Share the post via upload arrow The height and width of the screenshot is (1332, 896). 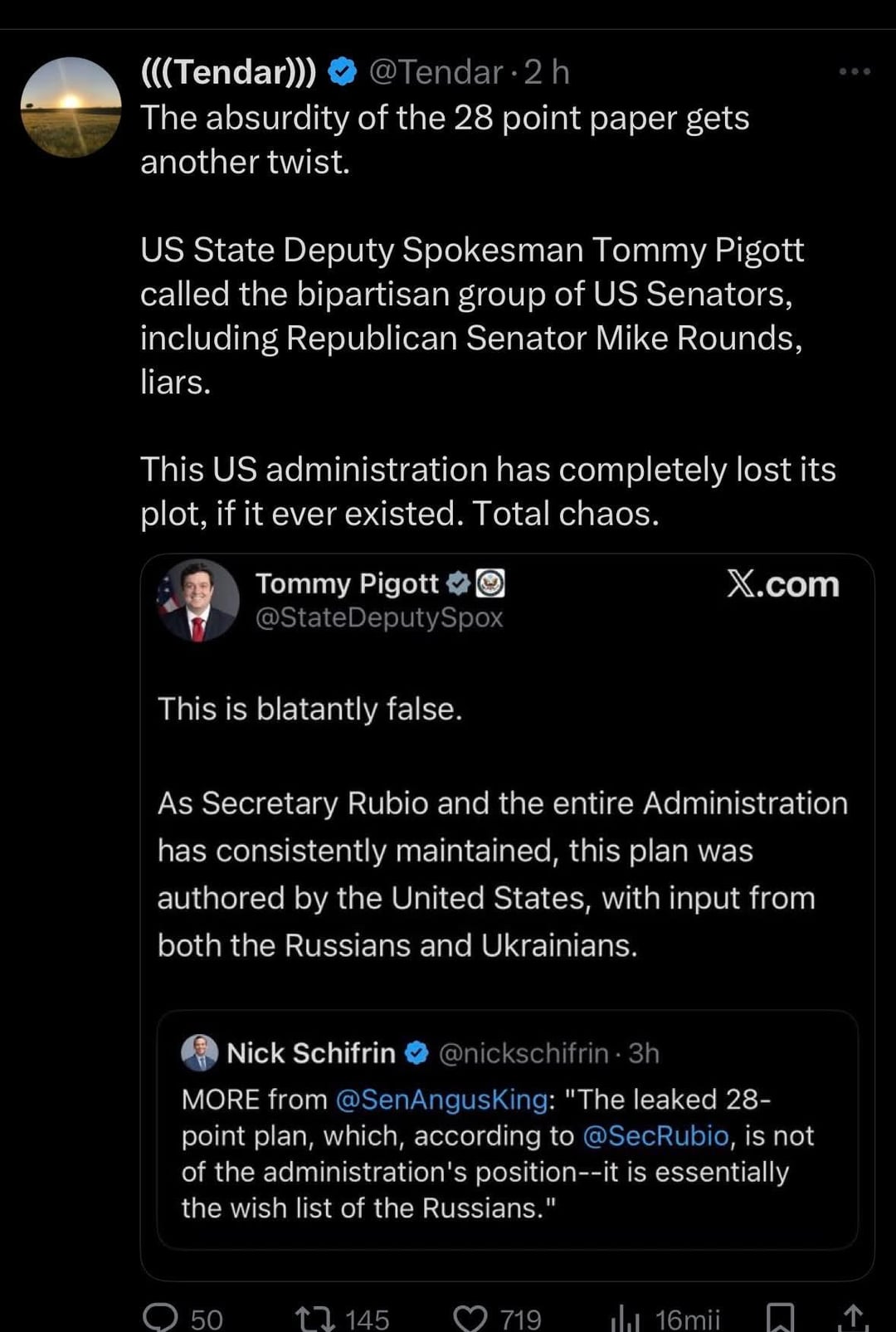coord(853,1317)
